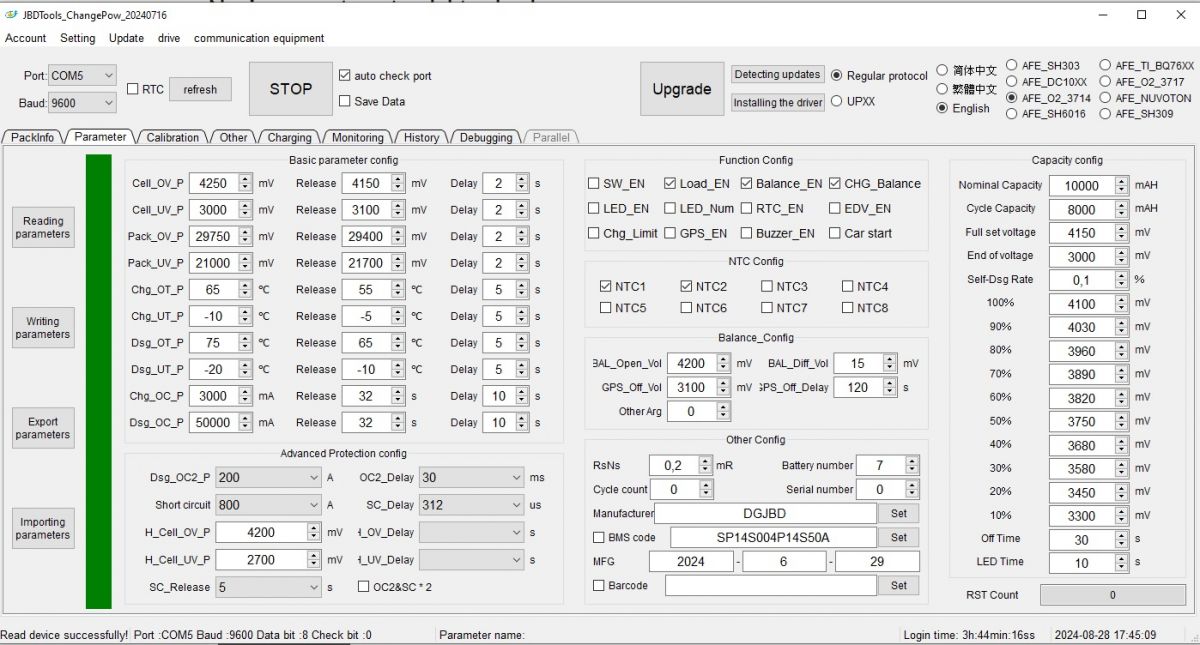Screen dimensions: 1200x645
Task: Click the BAL_Open_Vol 4200 stepper arrows
Action: point(724,363)
